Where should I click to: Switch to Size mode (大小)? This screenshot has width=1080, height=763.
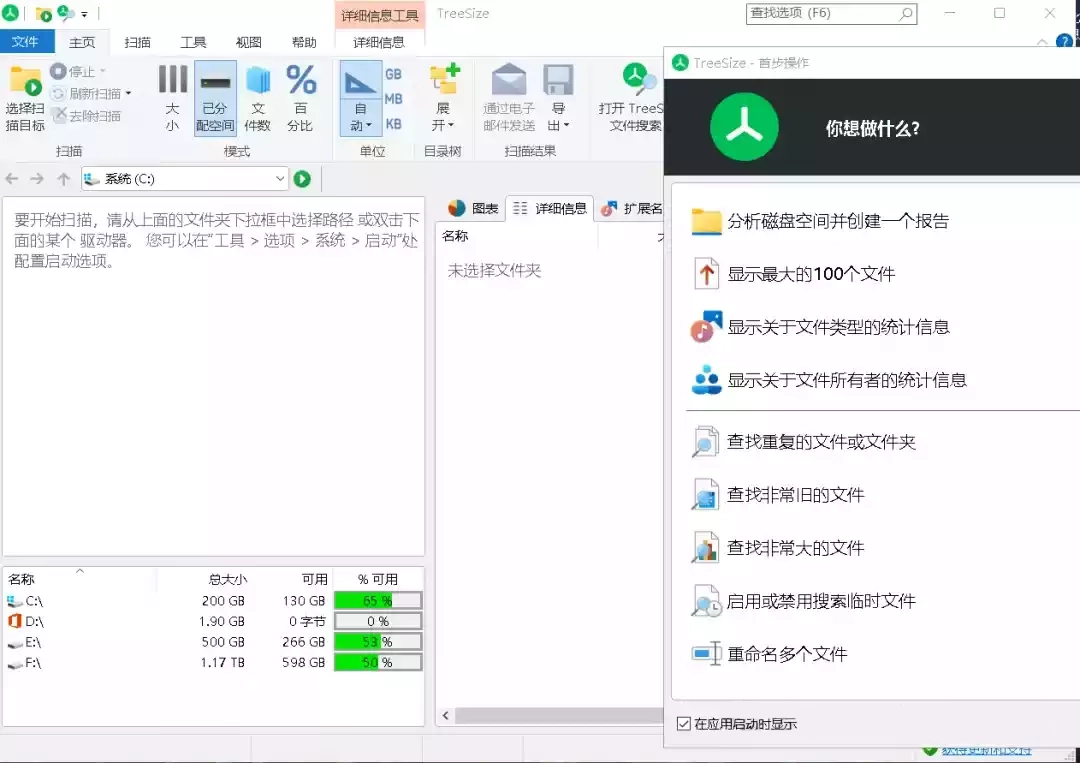172,98
